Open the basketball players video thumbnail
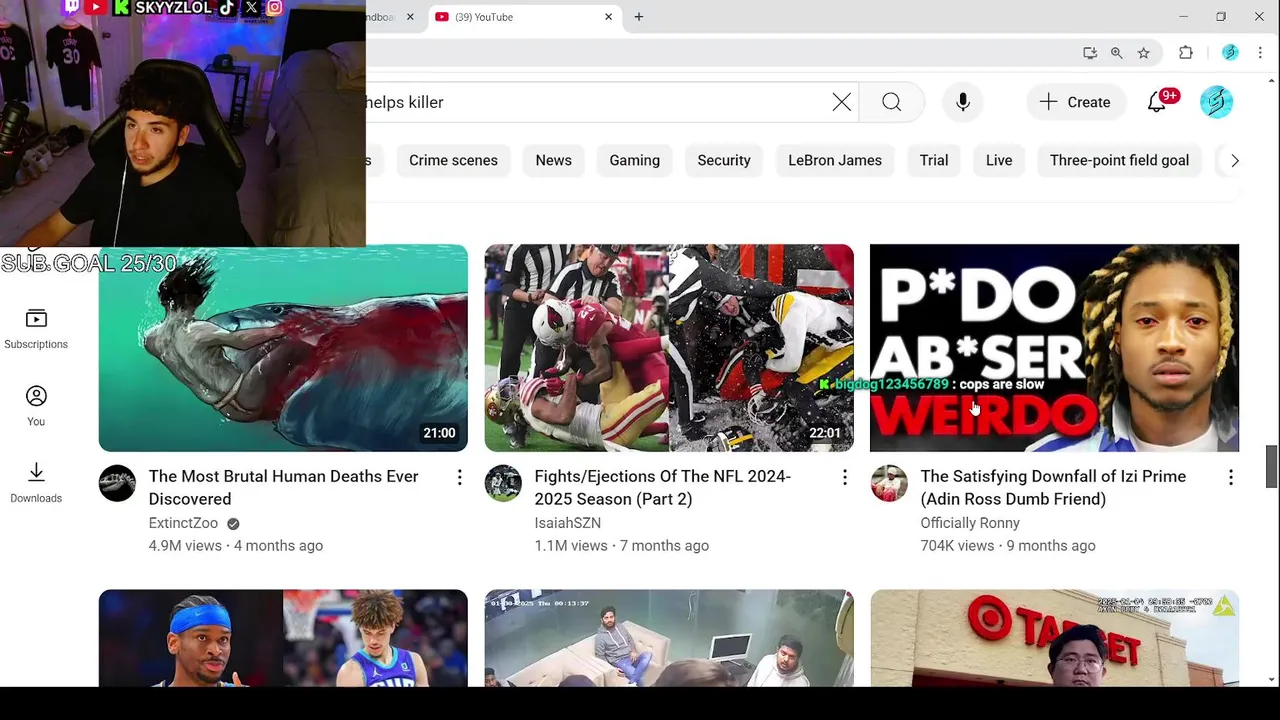 coord(283,638)
